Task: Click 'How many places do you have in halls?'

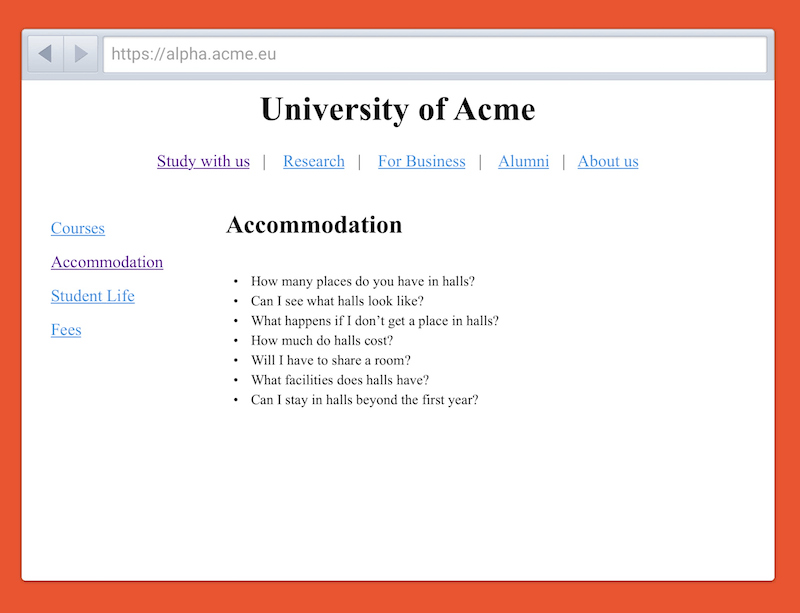Action: point(362,281)
